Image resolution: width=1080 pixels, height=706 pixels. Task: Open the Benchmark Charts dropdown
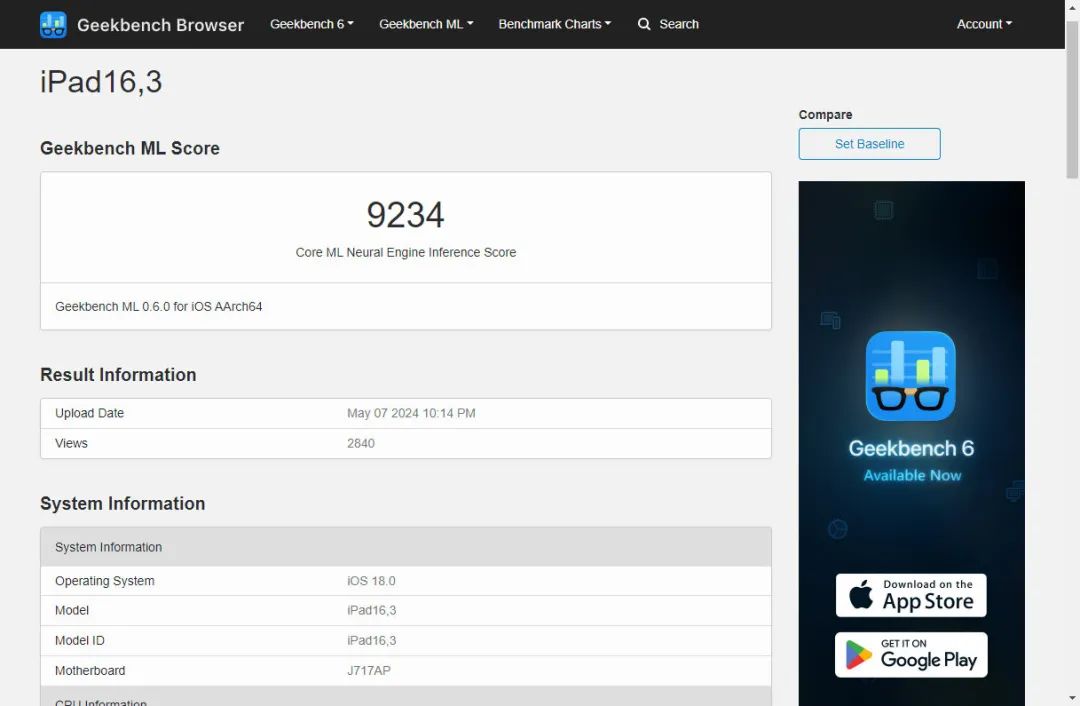pos(554,24)
